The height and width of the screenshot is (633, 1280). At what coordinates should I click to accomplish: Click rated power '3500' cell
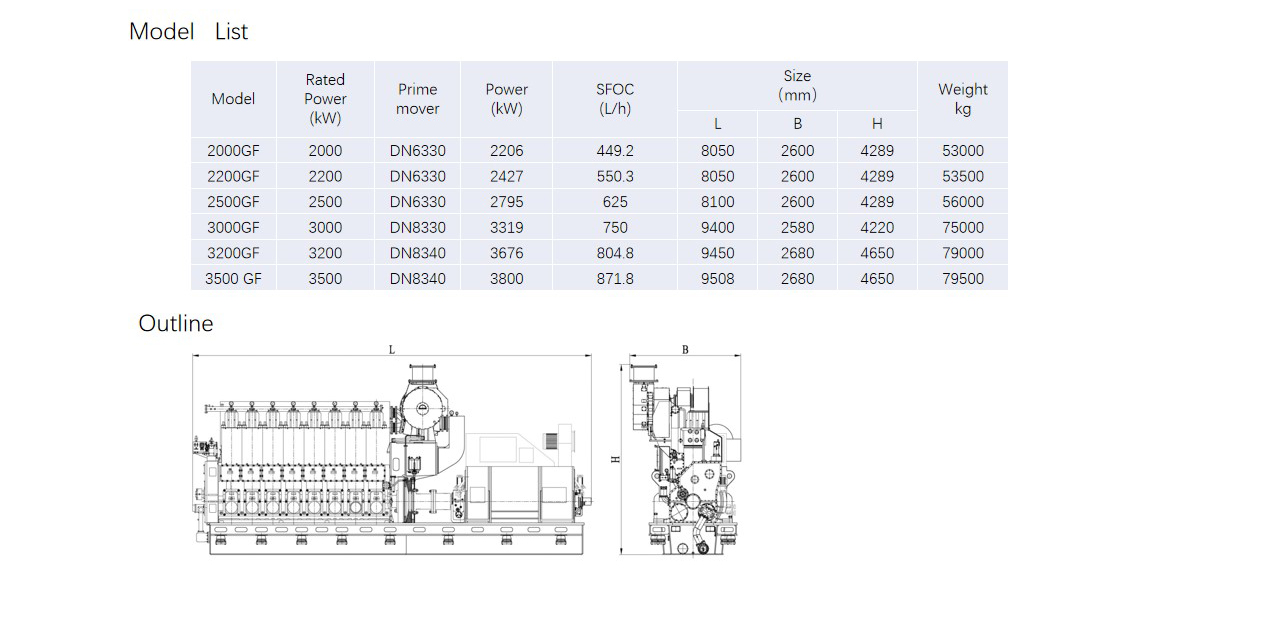click(x=325, y=279)
